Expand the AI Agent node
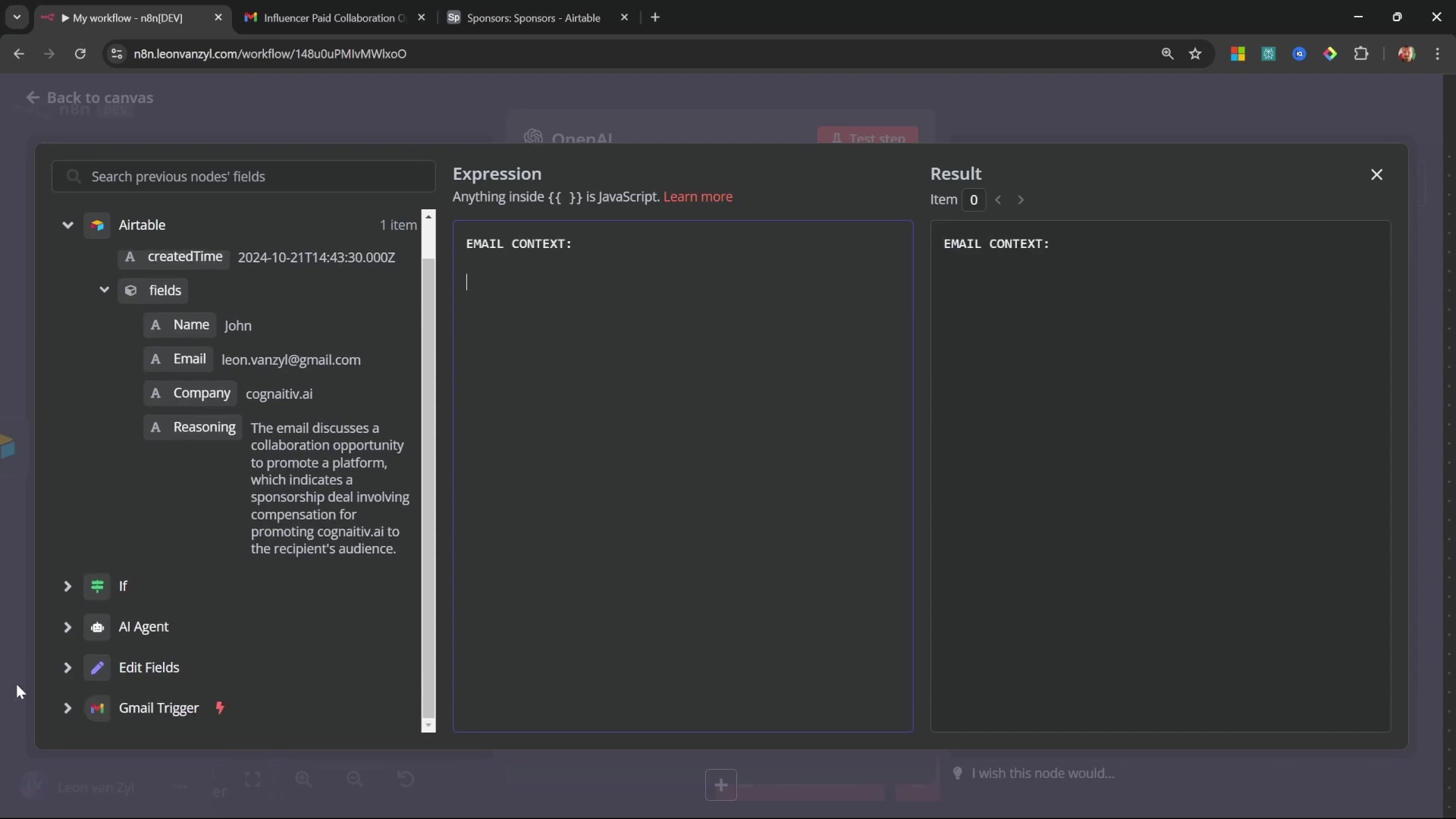1456x819 pixels. 67,627
